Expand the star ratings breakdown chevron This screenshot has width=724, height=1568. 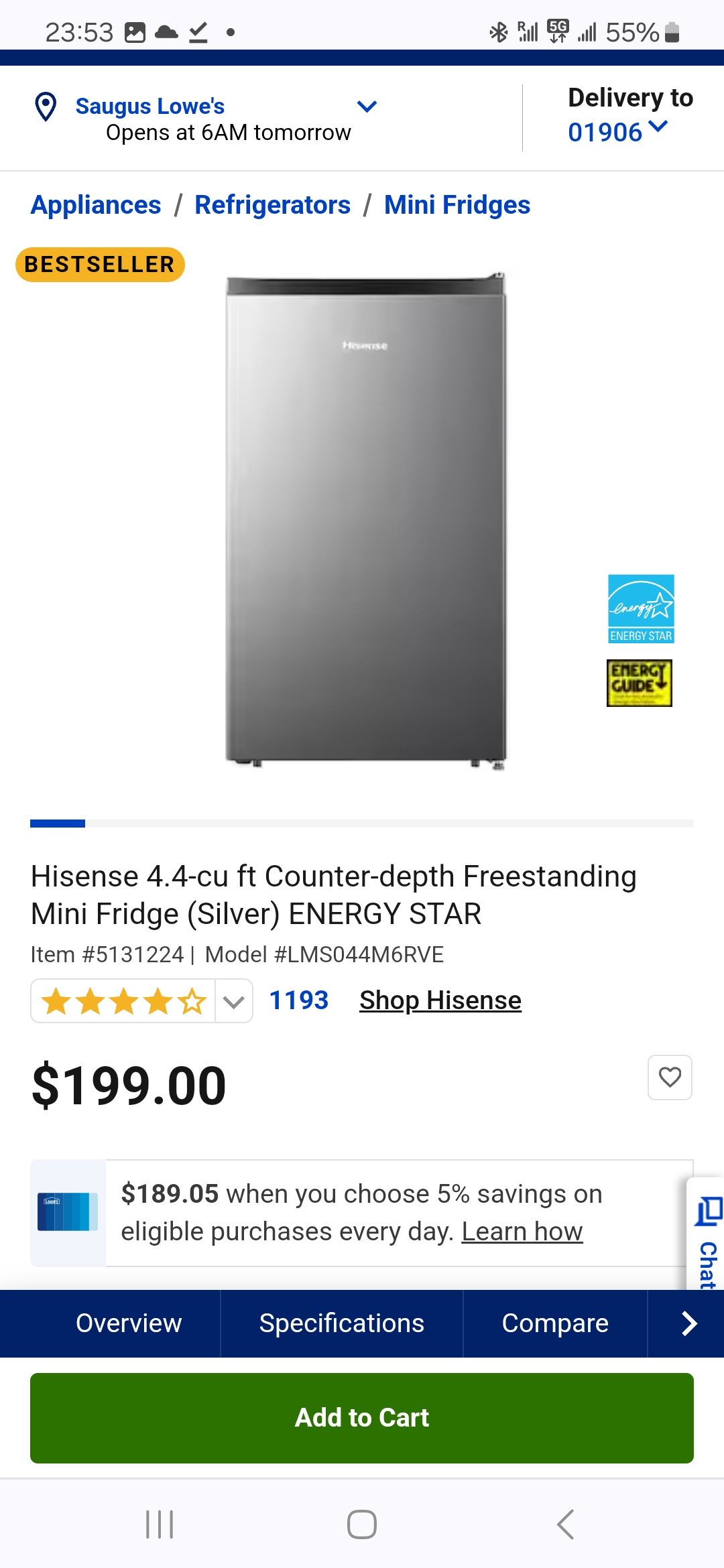pyautogui.click(x=233, y=1002)
